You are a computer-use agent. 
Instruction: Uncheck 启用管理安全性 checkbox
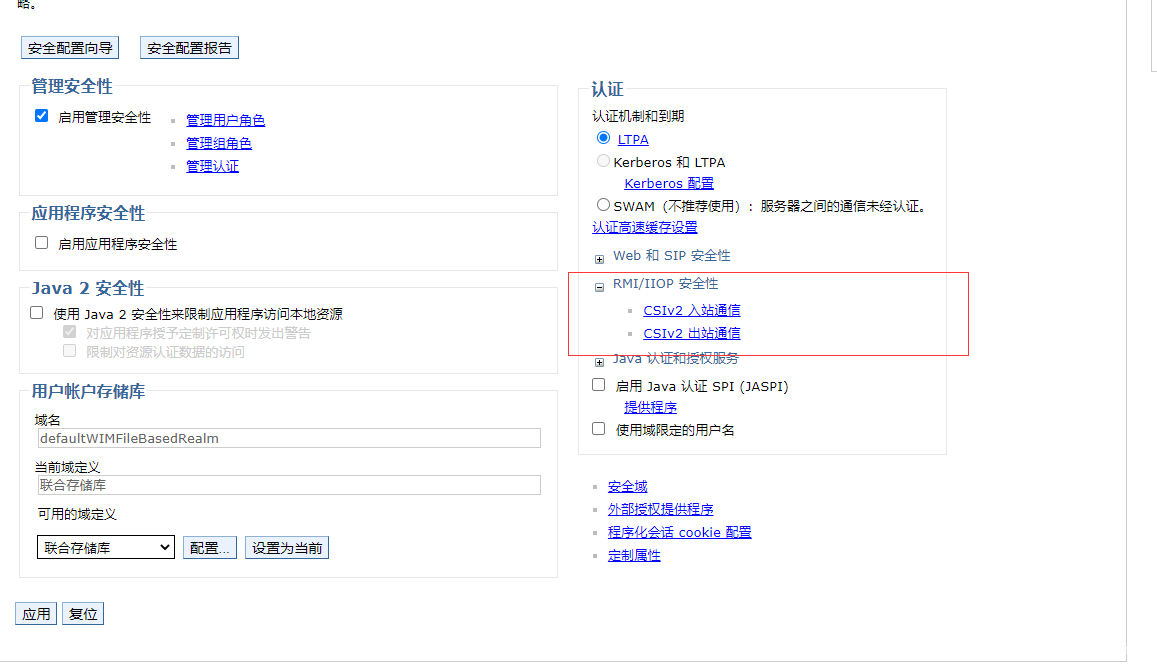coord(42,116)
